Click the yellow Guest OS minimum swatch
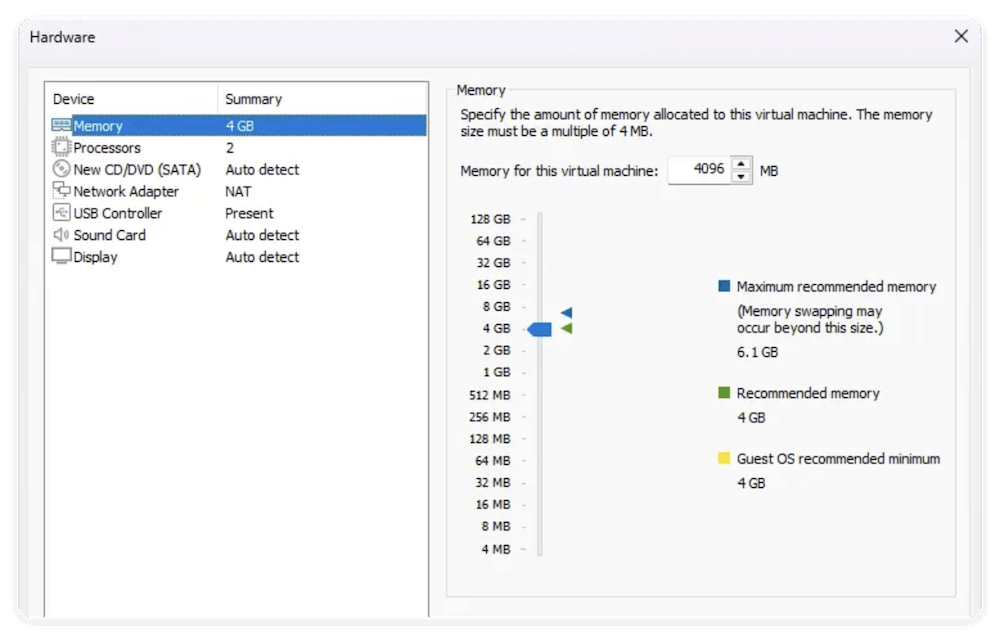This screenshot has height=636, width=1000. [723, 458]
